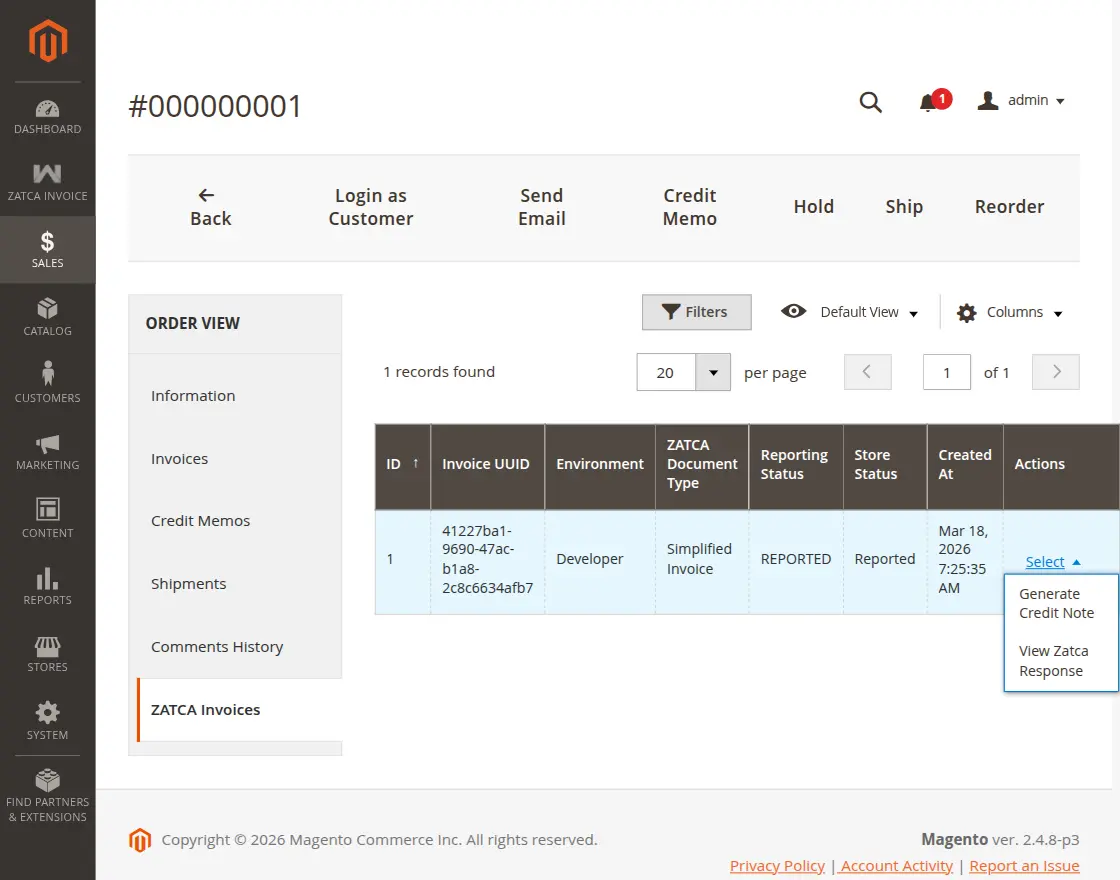The image size is (1120, 880).
Task: Open the Privacy Policy link
Action: (777, 866)
